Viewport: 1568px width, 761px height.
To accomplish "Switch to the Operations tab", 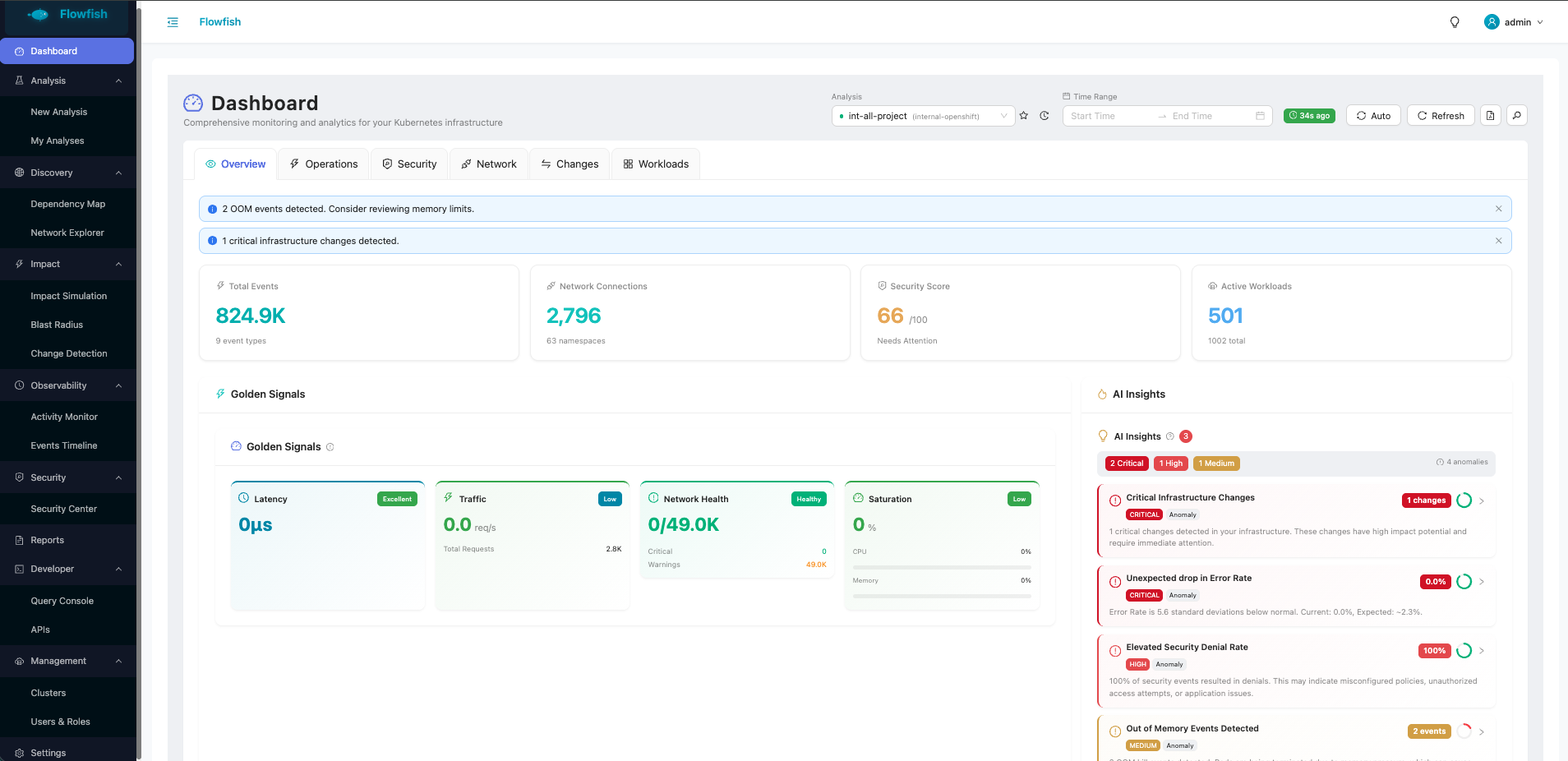I will [324, 164].
